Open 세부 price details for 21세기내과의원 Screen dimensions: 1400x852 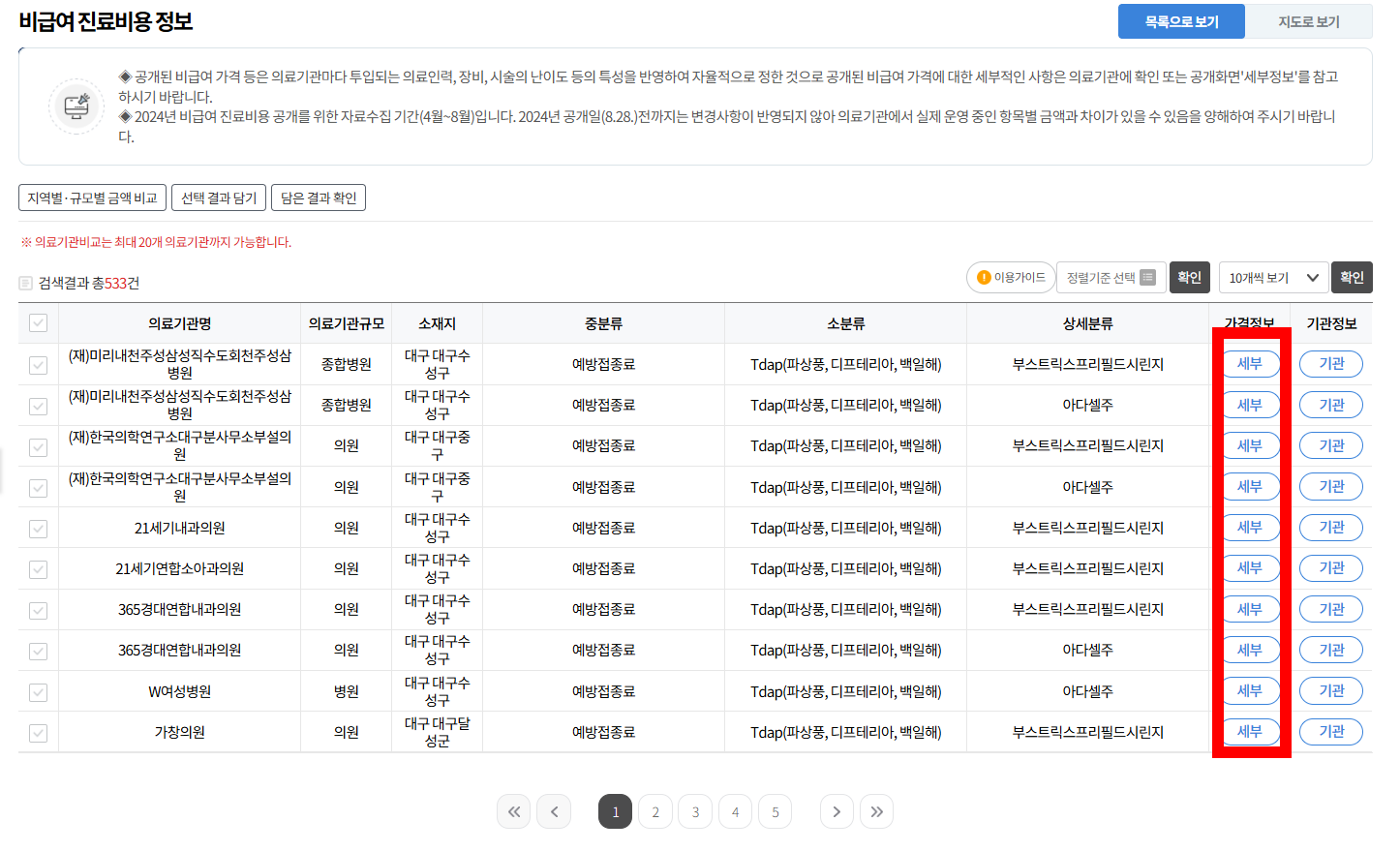tap(1250, 527)
